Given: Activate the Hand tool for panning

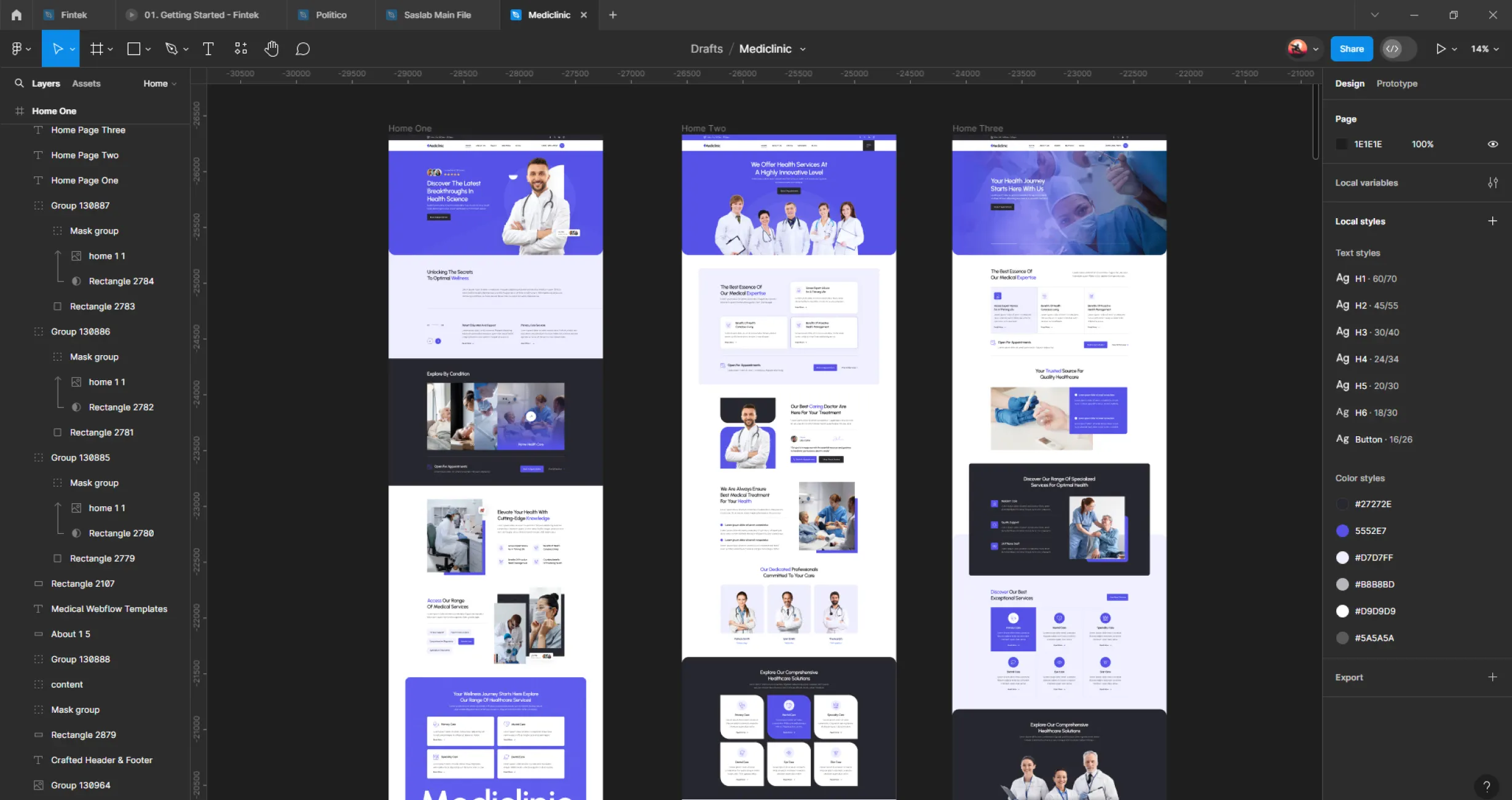Looking at the screenshot, I should coord(271,49).
